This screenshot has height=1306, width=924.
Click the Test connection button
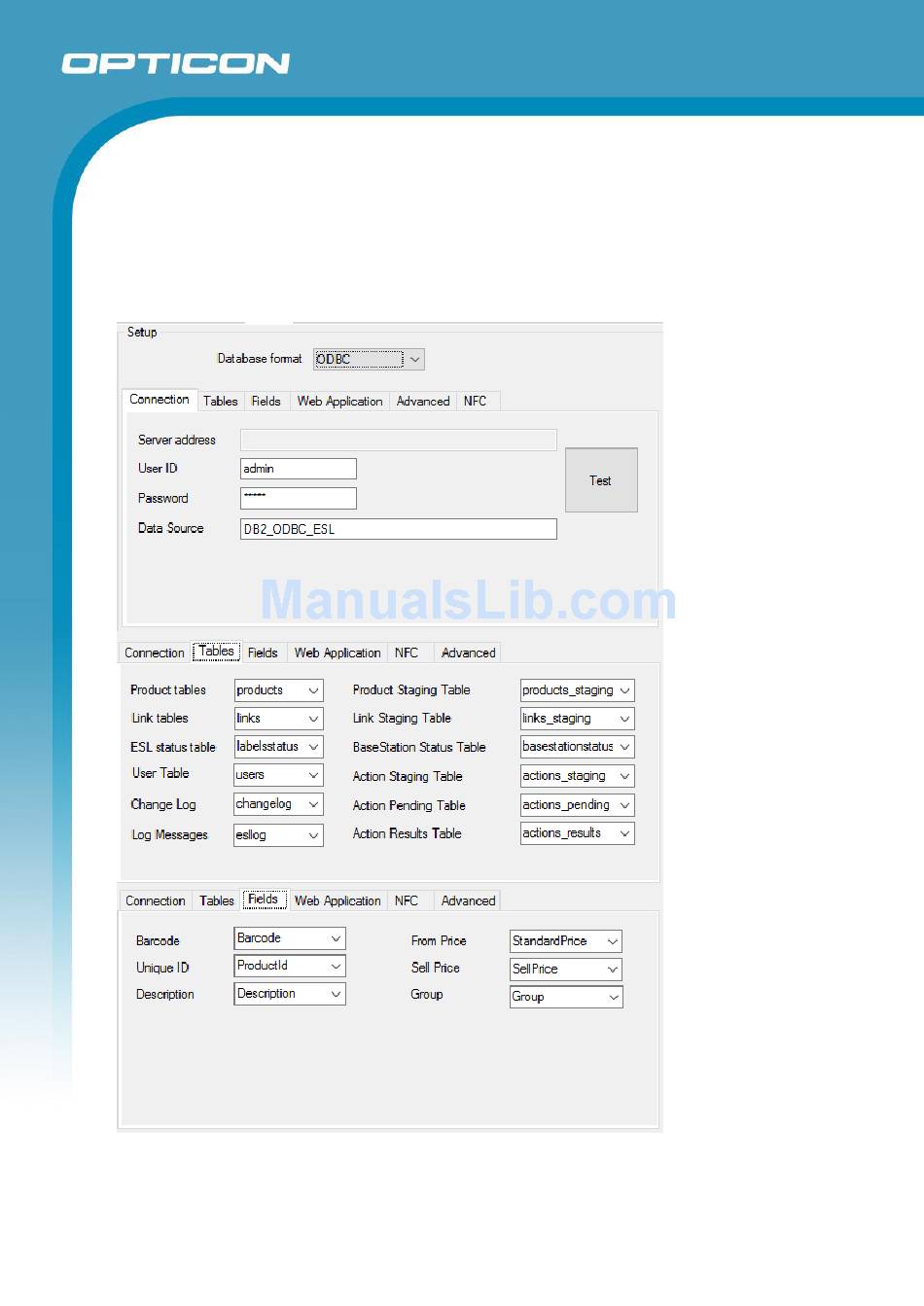tap(601, 480)
